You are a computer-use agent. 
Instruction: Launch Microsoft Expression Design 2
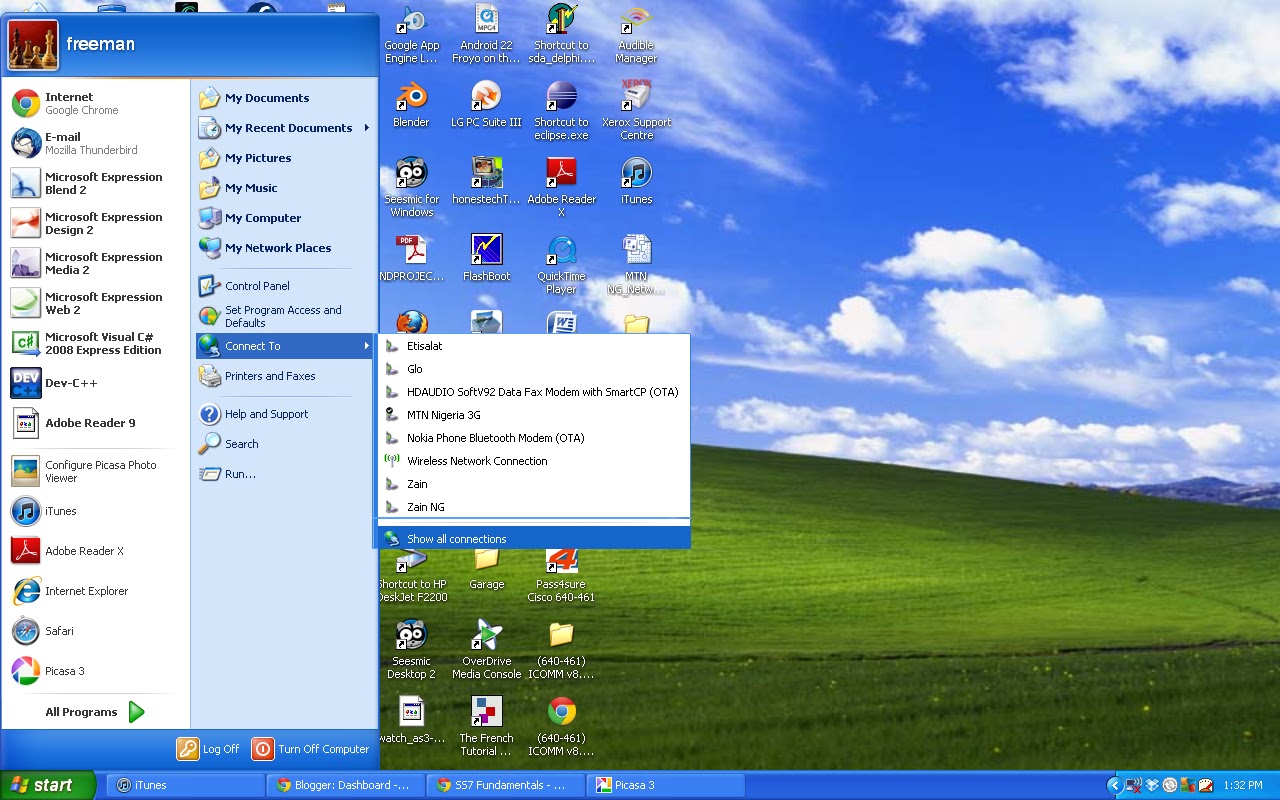(x=95, y=223)
